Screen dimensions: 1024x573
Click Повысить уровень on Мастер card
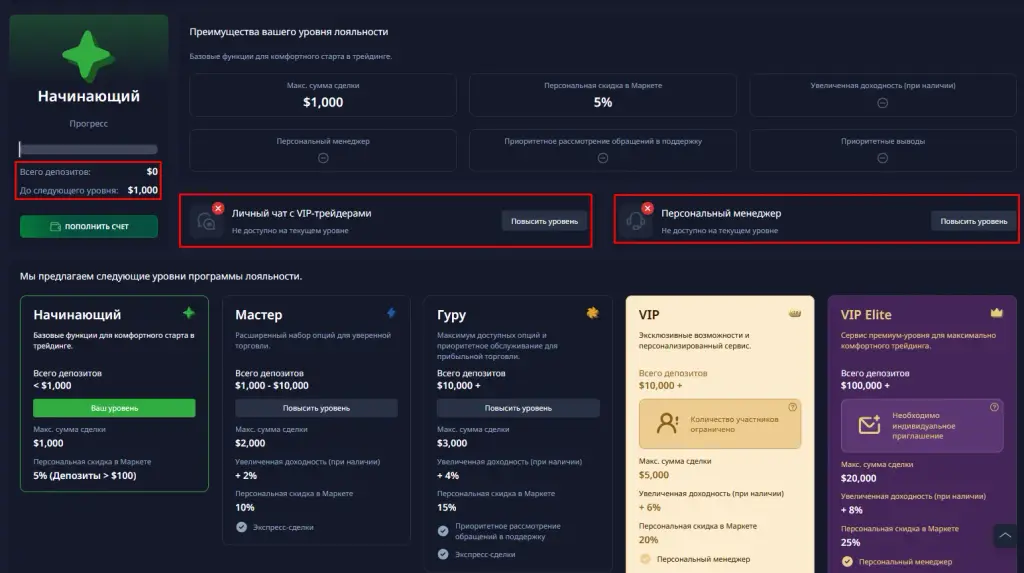click(316, 408)
